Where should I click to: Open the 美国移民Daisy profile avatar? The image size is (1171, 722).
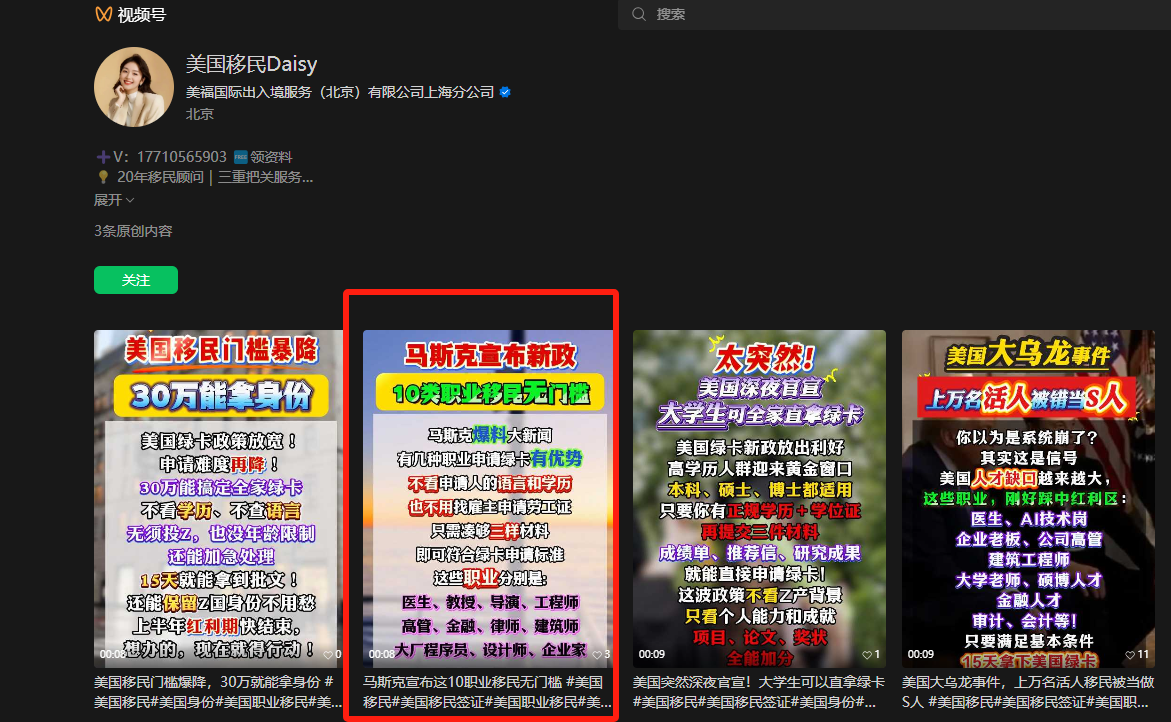[x=134, y=87]
